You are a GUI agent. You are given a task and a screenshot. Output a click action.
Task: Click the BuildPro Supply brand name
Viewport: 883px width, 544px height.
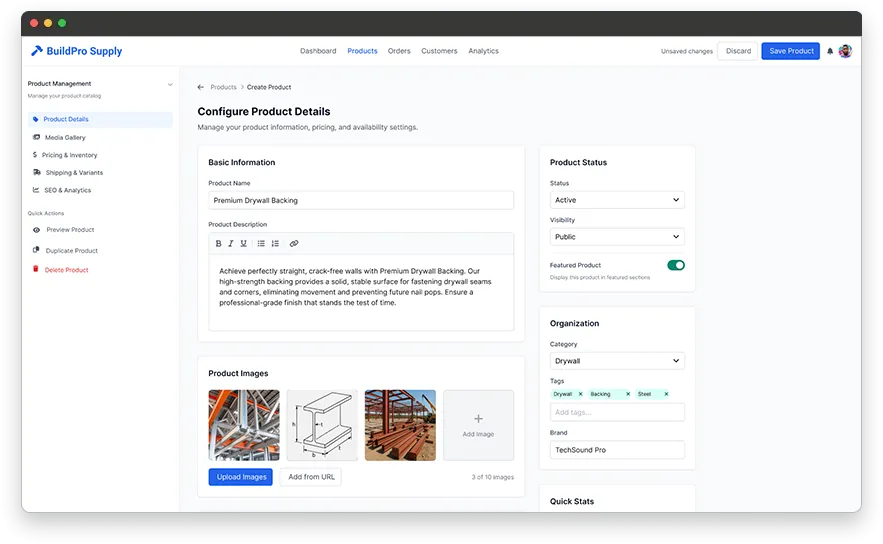click(84, 51)
